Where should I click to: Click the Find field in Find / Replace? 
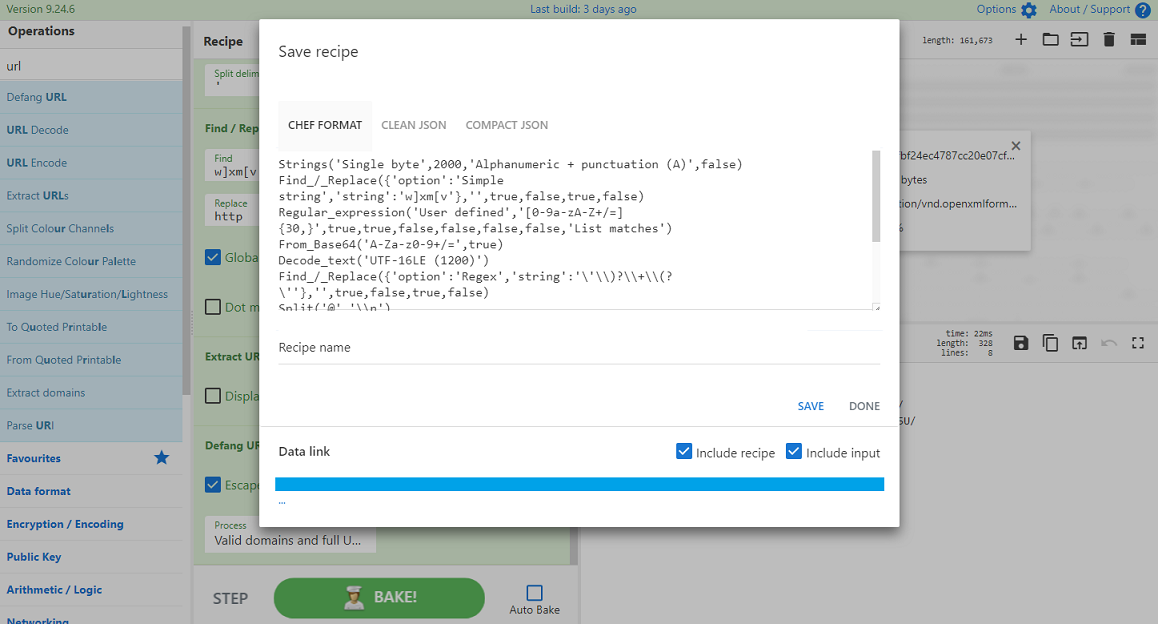[x=232, y=165]
